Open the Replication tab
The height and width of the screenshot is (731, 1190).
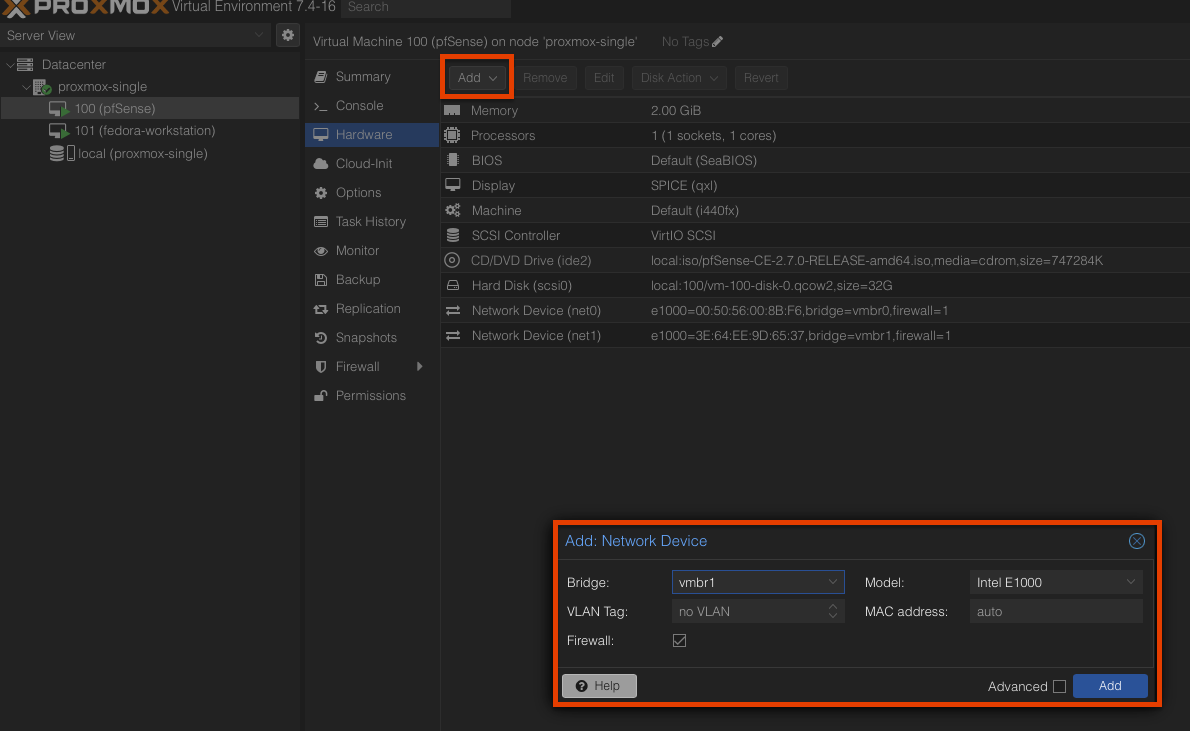click(372, 308)
